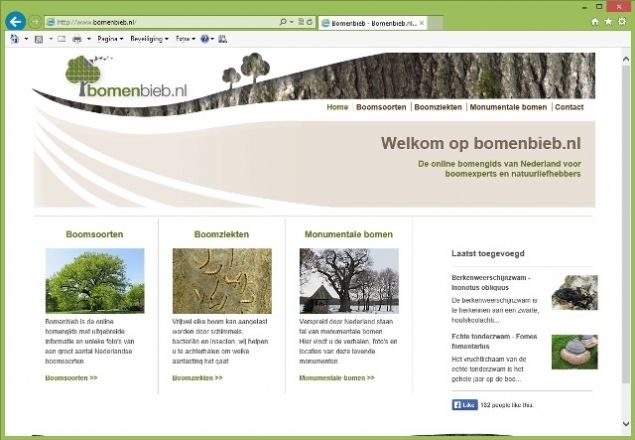Click the browser Back arrow button
635x440 pixels.
[15, 21]
